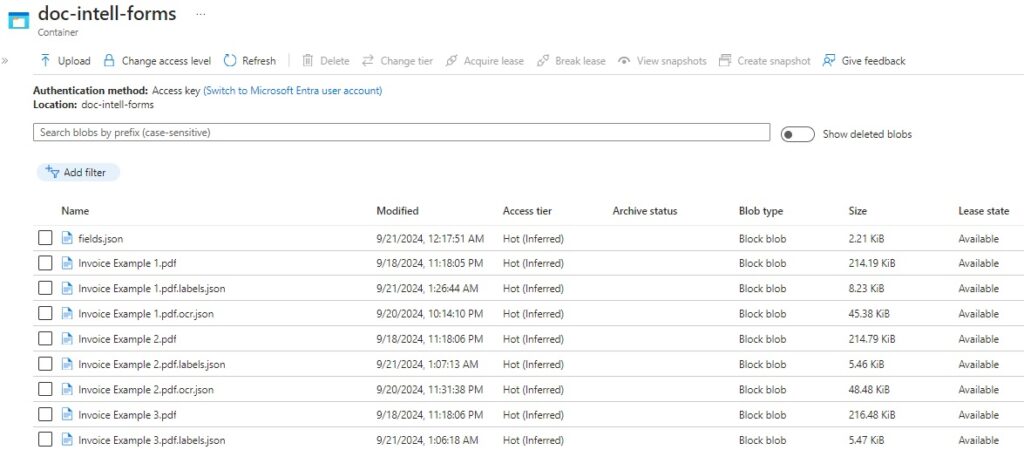Open Invoice Example 2.pdf.ocr.json blob

(146, 390)
